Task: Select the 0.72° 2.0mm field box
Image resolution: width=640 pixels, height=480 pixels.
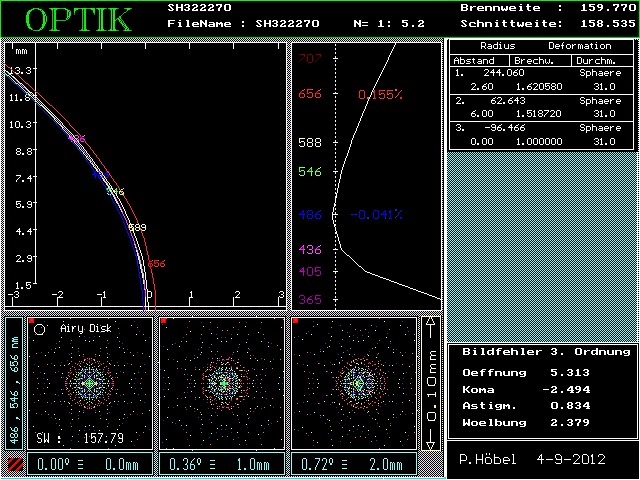Action: pos(352,464)
